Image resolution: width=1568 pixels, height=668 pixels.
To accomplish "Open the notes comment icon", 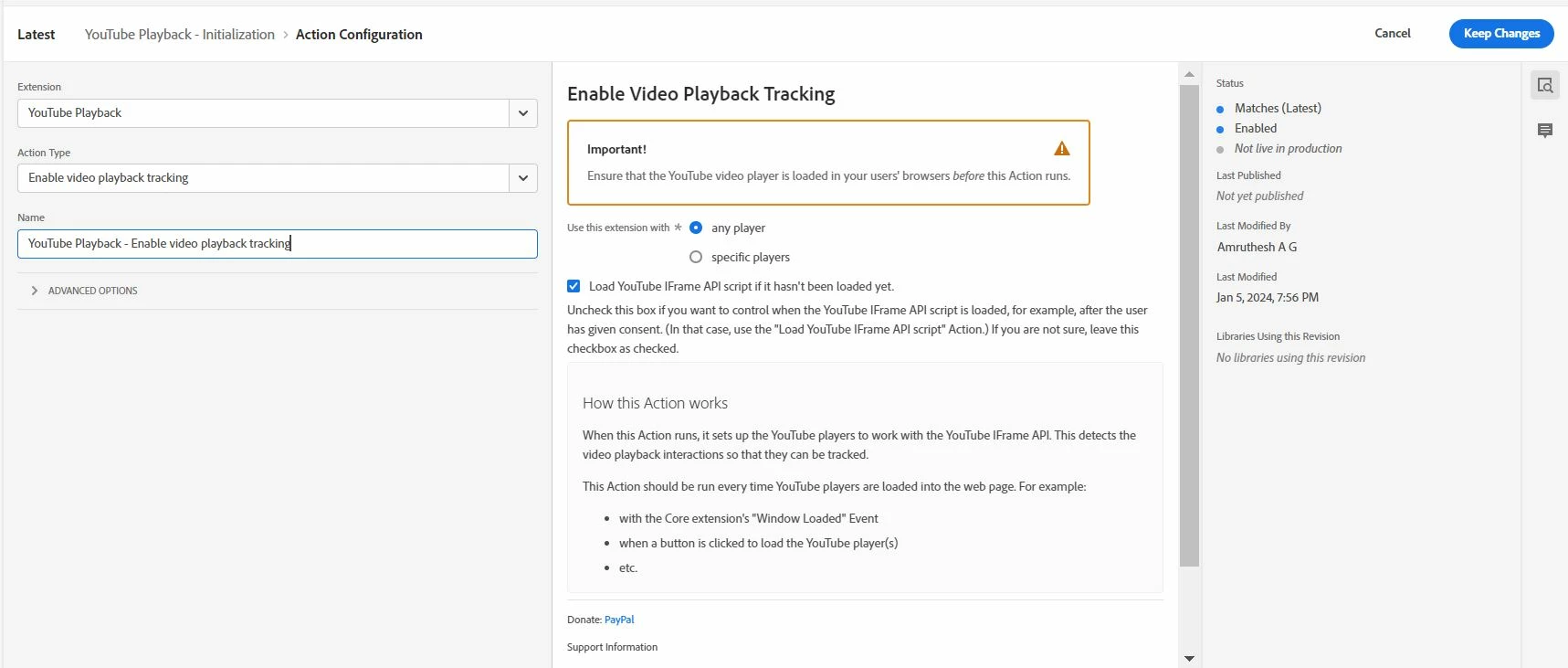I will [x=1544, y=131].
